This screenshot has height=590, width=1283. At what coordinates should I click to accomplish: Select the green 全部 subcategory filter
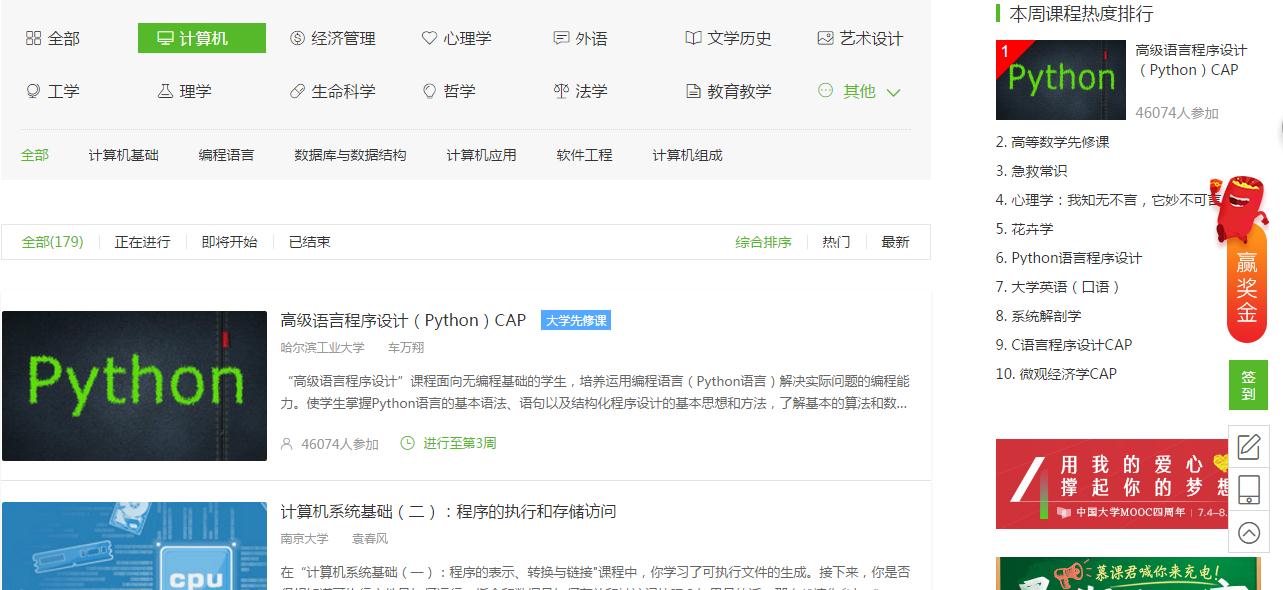point(35,155)
